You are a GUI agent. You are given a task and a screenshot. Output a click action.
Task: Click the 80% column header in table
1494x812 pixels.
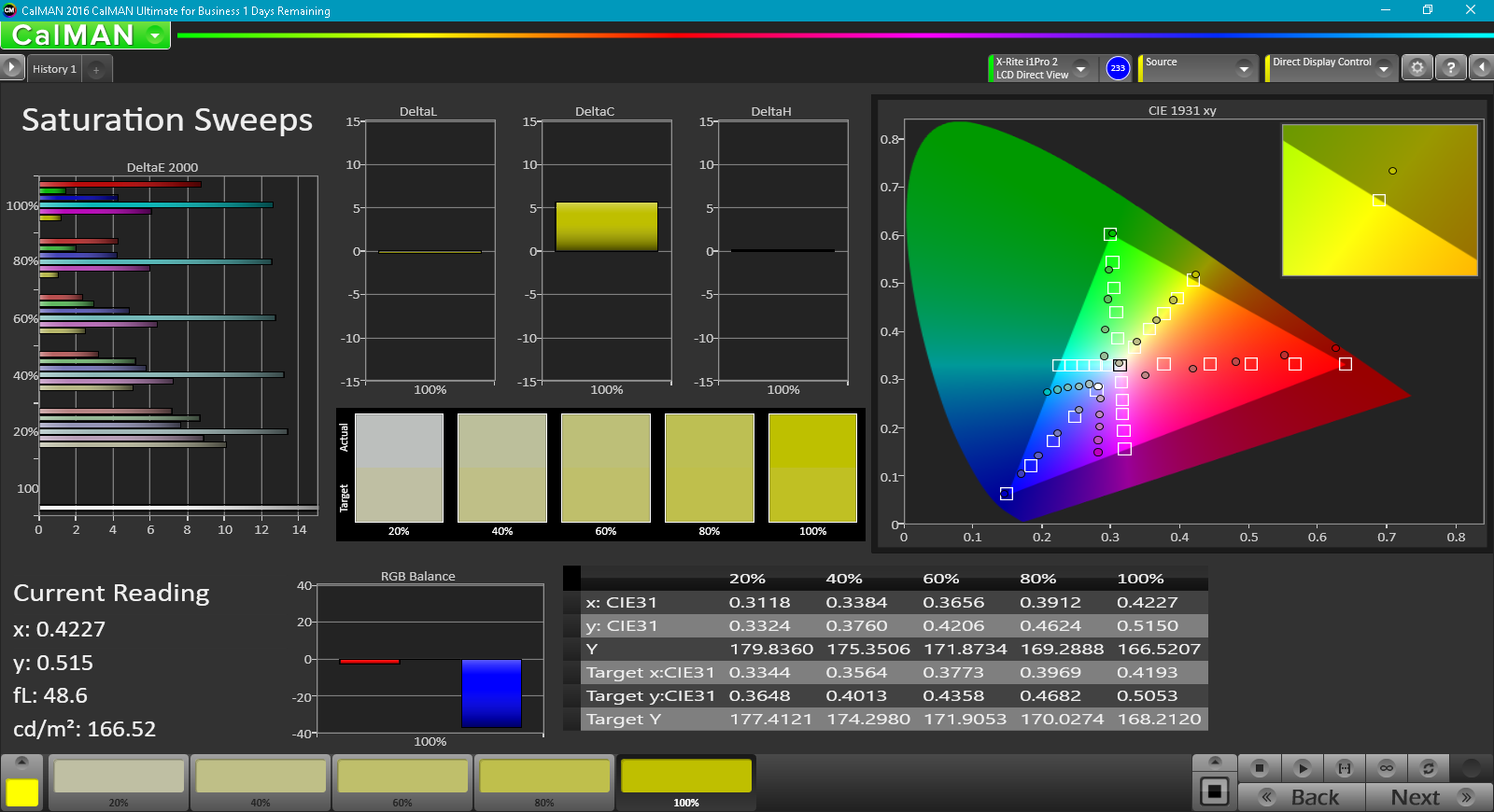click(1038, 579)
